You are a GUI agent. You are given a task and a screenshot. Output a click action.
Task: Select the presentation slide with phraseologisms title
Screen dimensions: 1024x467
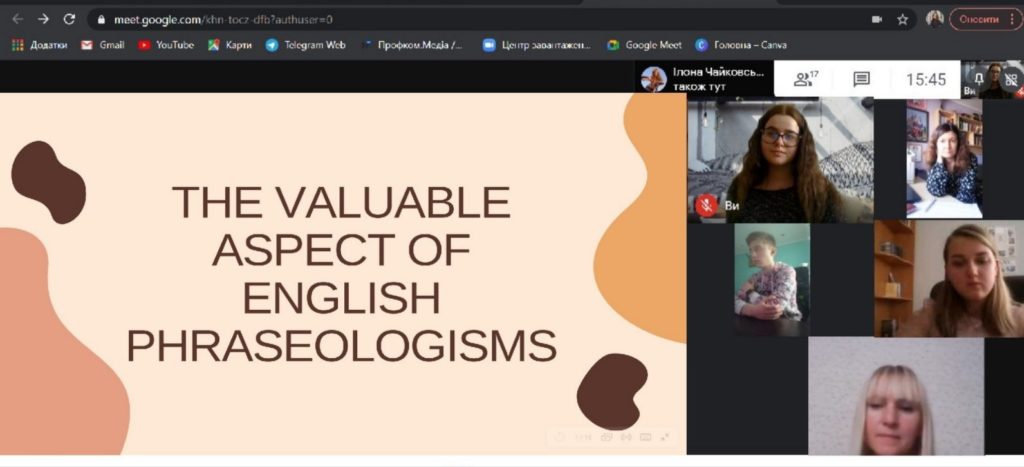[342, 273]
